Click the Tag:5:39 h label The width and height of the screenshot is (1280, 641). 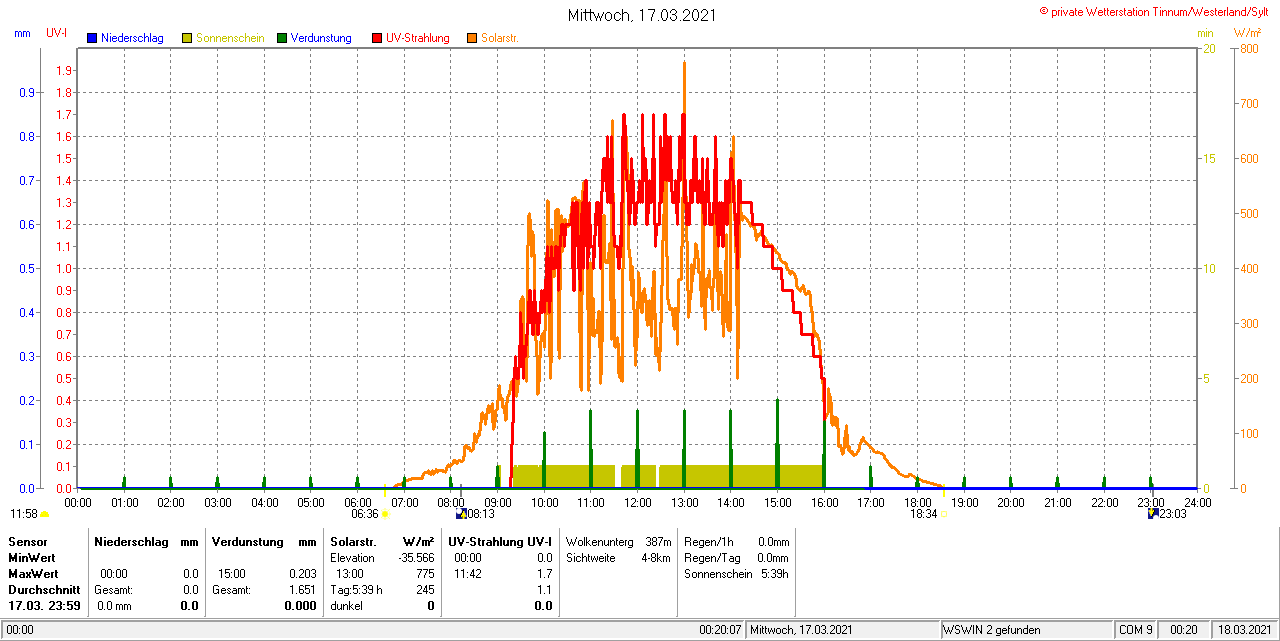[356, 590]
